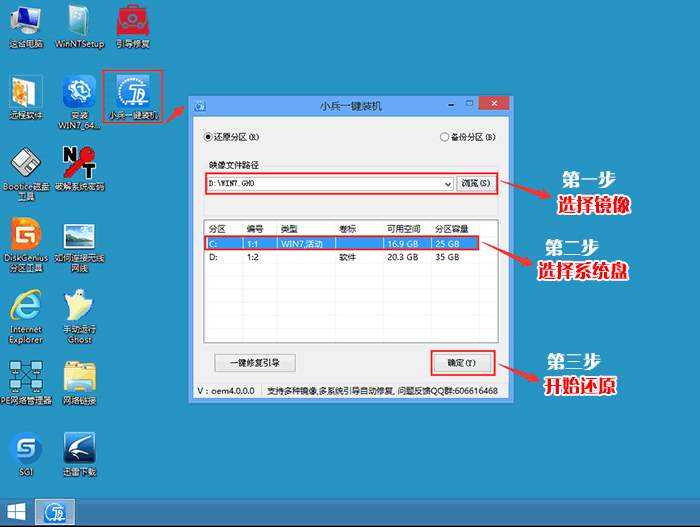Select the D: partition row
The height and width of the screenshot is (527, 700).
click(x=342, y=257)
